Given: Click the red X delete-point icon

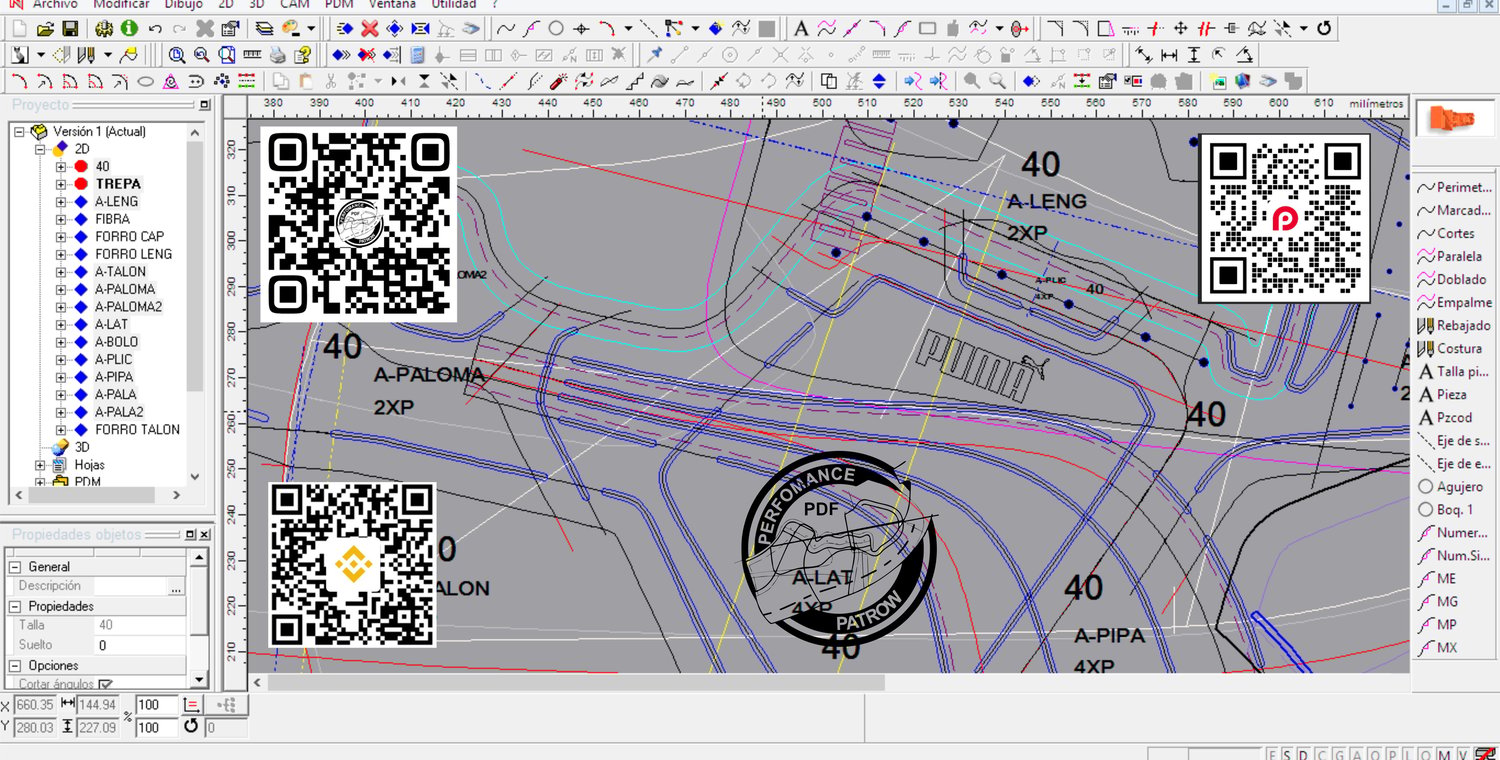Looking at the screenshot, I should (370, 28).
